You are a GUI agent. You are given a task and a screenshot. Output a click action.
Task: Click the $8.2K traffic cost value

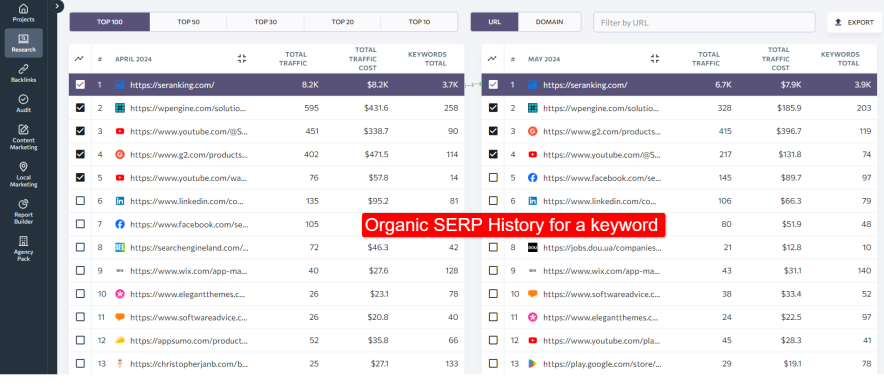tap(377, 85)
